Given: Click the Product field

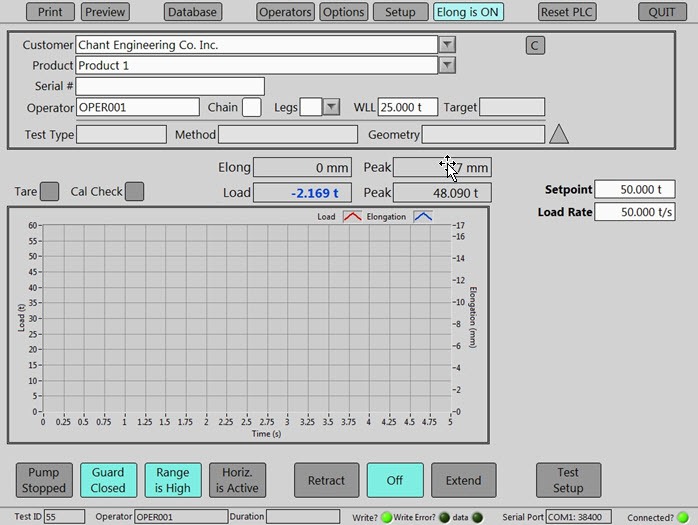Looking at the screenshot, I should click(x=256, y=65).
